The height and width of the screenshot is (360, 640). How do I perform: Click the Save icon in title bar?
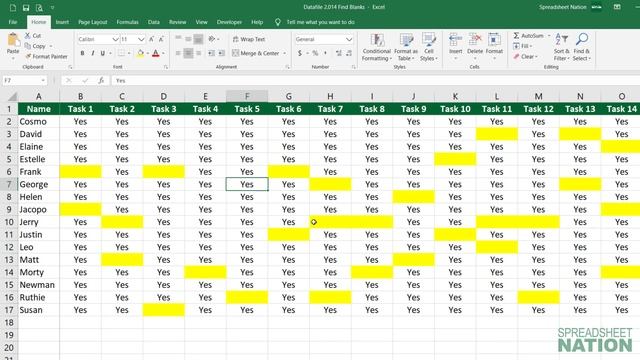26,7
